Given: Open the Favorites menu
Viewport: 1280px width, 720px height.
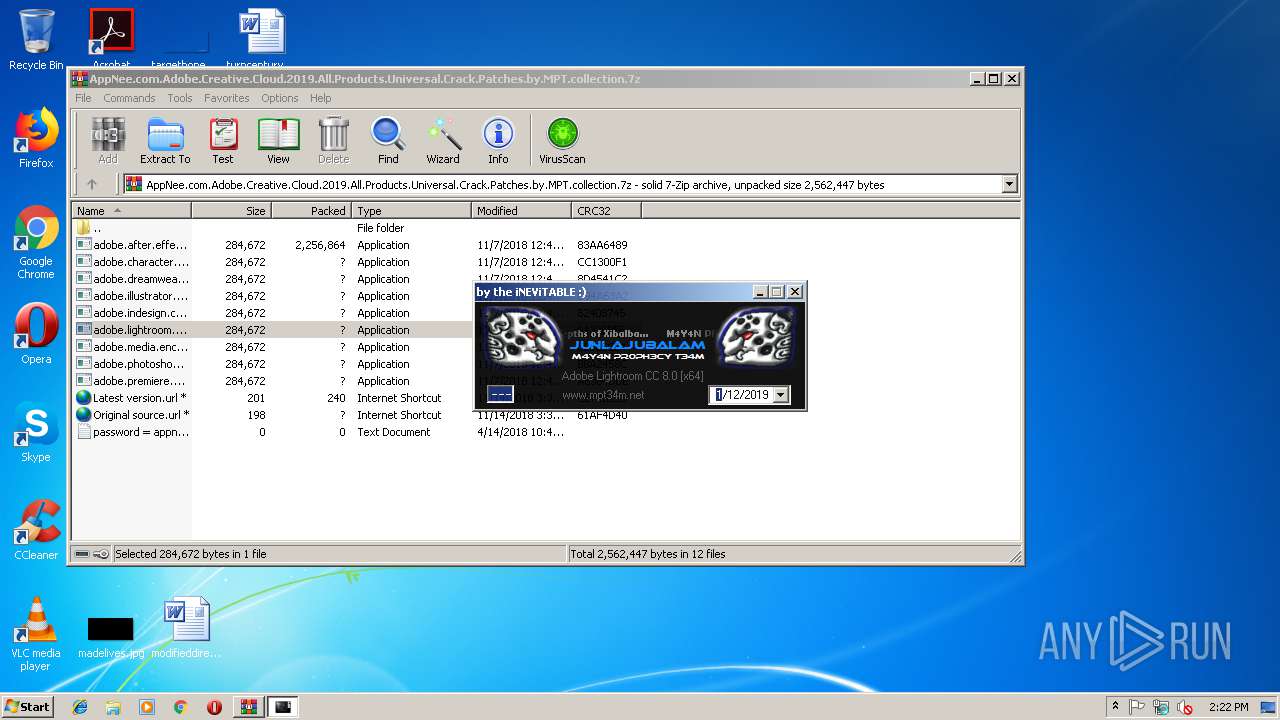Looking at the screenshot, I should [x=227, y=98].
